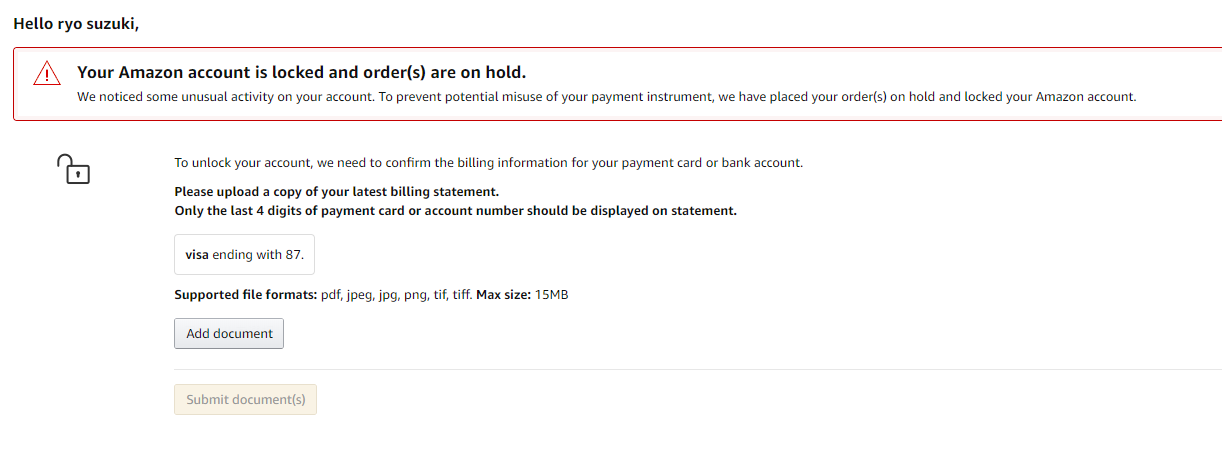The height and width of the screenshot is (456, 1222).
Task: Click the account locked alert heading
Action: point(301,72)
